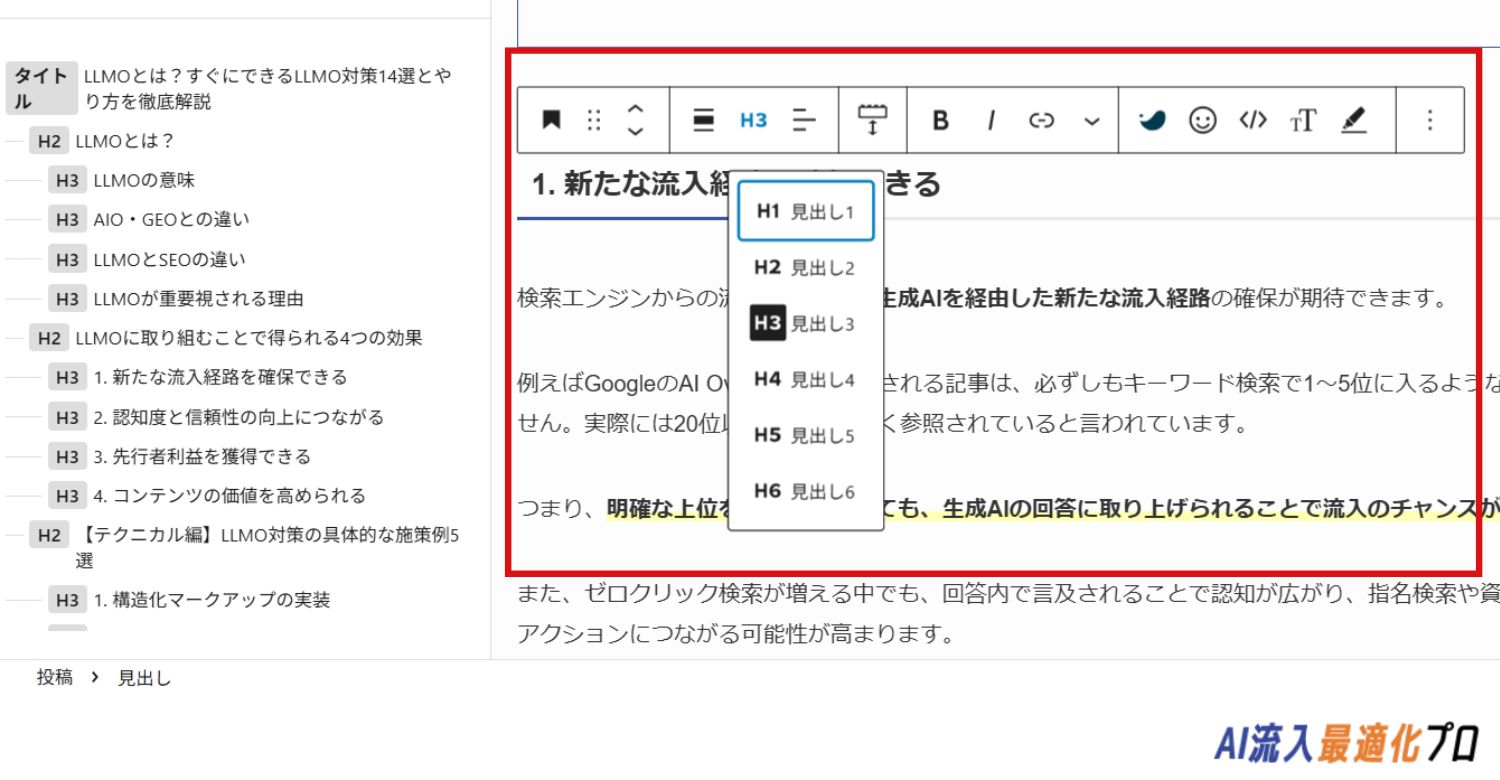The image size is (1500, 780).
Task: Open the three-dot block options menu
Action: point(1429,120)
